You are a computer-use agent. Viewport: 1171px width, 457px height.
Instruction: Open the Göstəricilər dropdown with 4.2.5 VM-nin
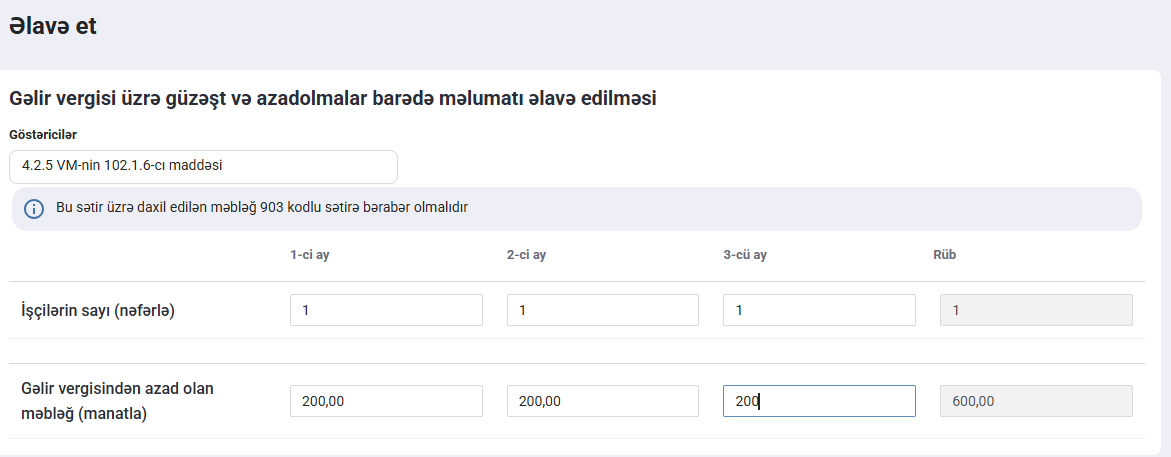click(x=203, y=167)
